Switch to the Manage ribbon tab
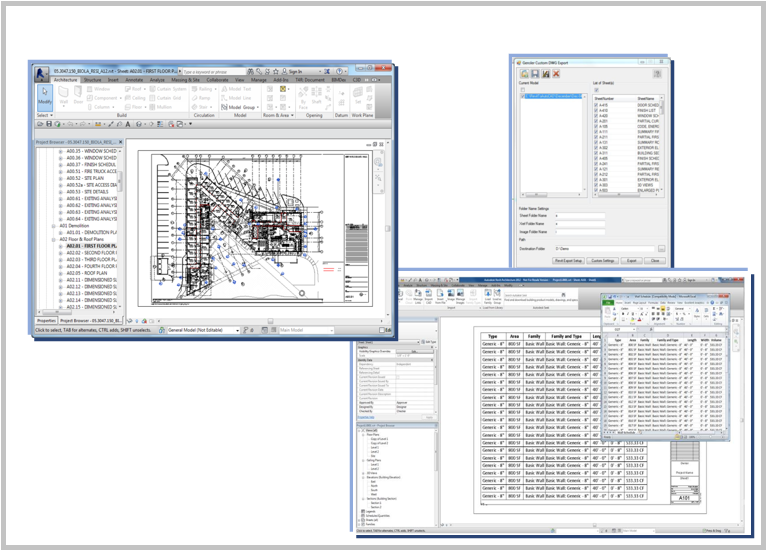The image size is (767, 551). [x=259, y=80]
